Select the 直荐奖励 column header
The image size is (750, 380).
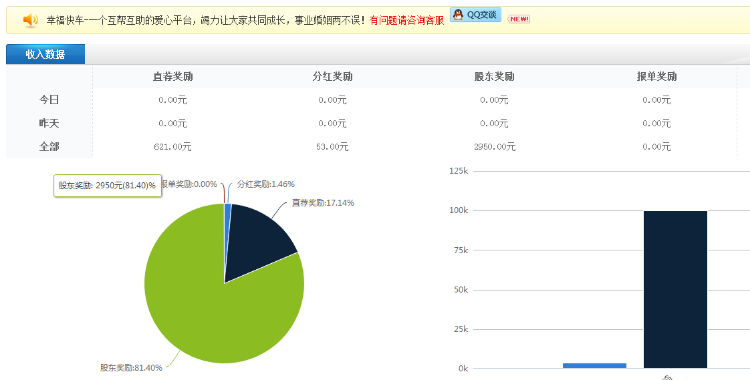(173, 77)
